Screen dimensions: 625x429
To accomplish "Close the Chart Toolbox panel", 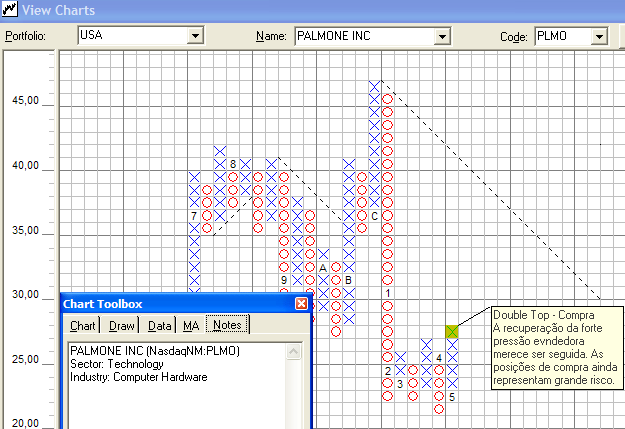I will coord(301,304).
